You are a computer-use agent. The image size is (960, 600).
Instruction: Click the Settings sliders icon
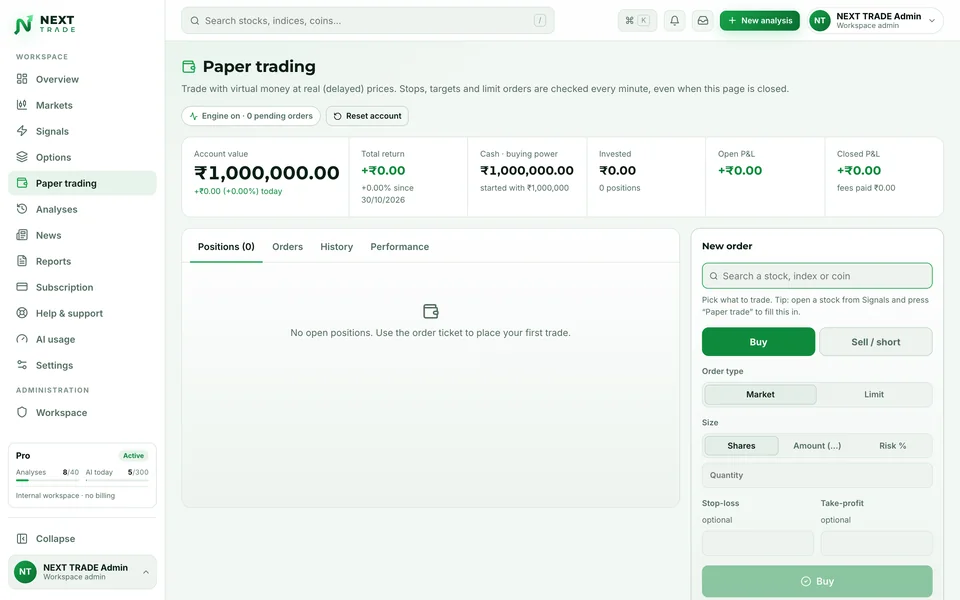tap(22, 365)
